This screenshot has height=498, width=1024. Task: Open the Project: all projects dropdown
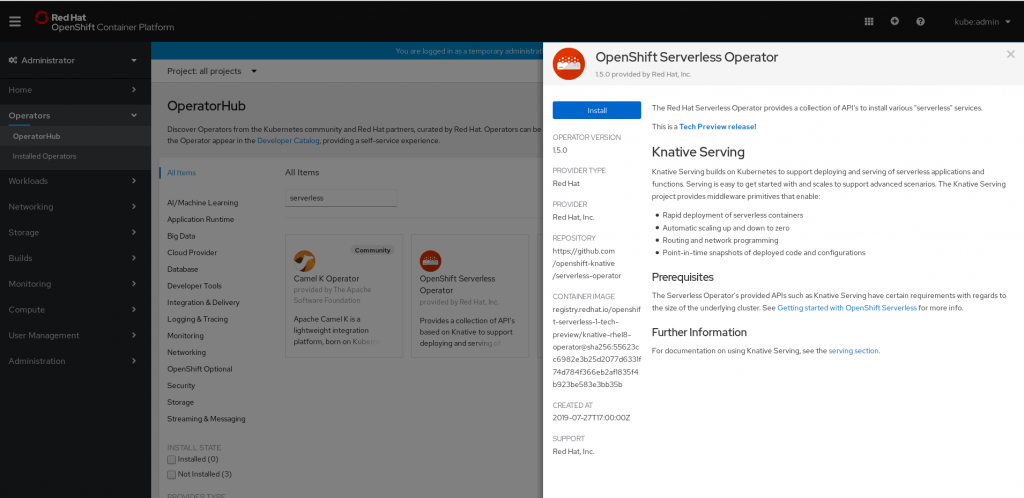[x=211, y=71]
